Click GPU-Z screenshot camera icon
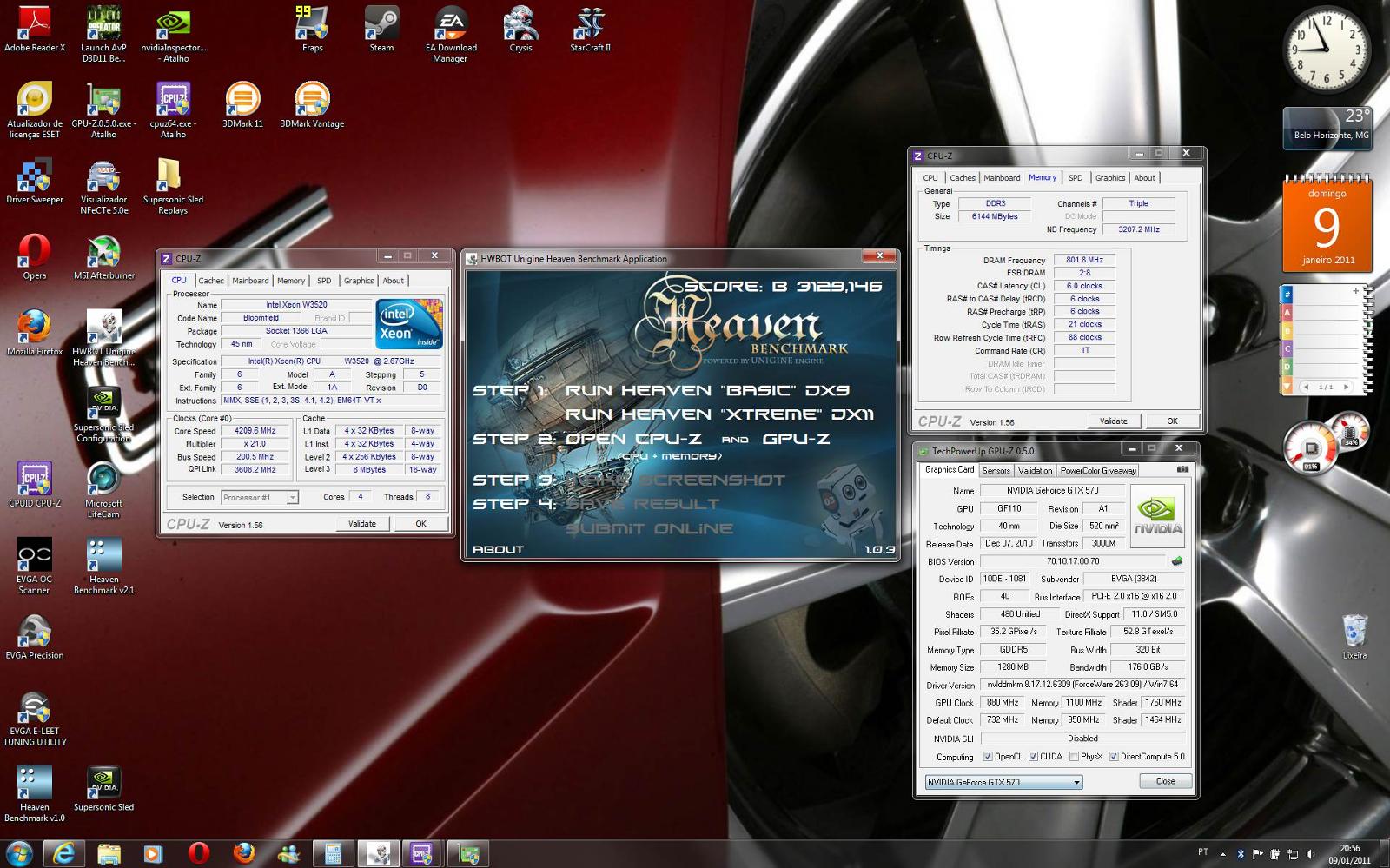The width and height of the screenshot is (1390, 868). tap(1182, 469)
